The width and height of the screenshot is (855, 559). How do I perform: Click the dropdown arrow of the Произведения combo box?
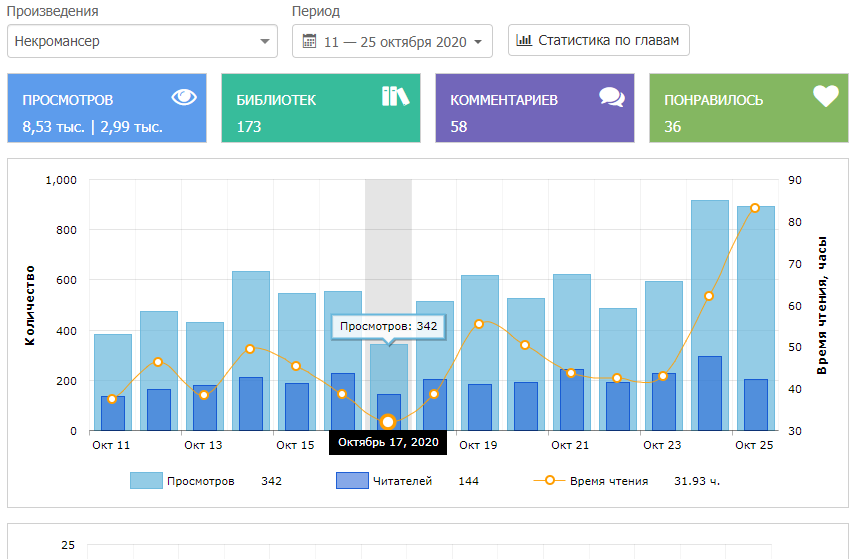[x=264, y=42]
